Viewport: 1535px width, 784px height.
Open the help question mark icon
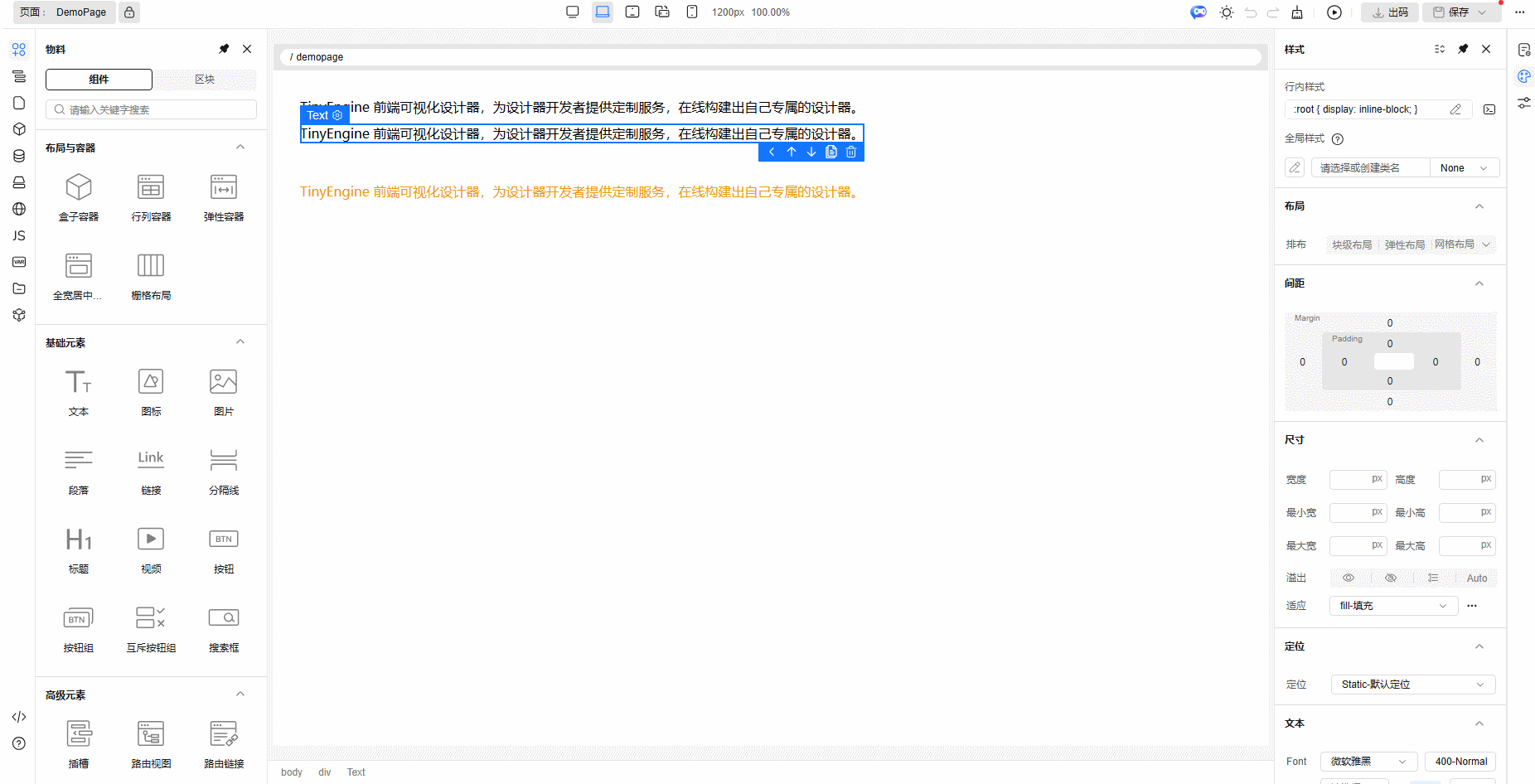(x=19, y=743)
